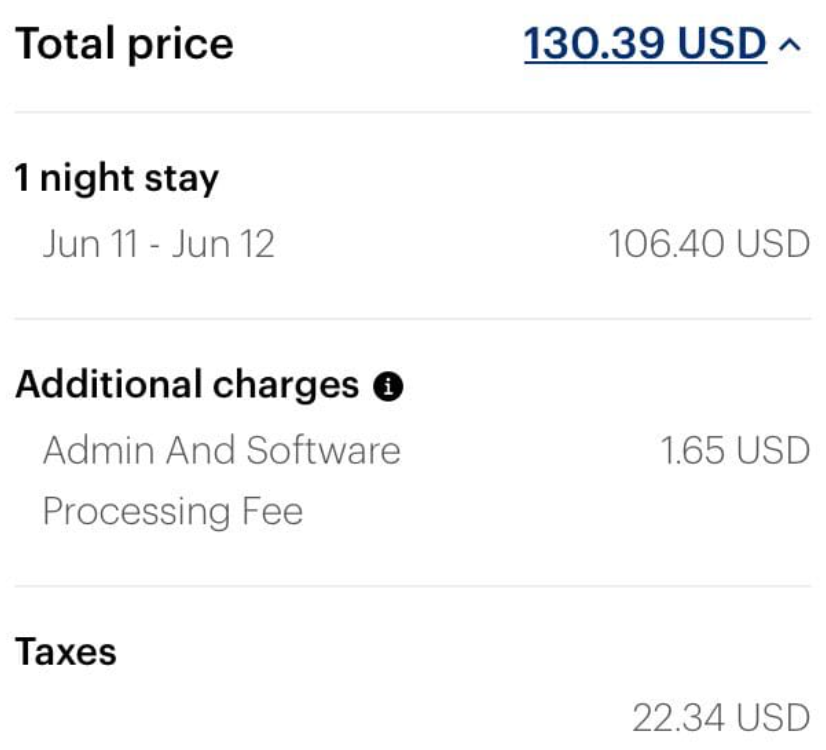The height and width of the screenshot is (750, 826).
Task: Click the 22.34 USD tax amount
Action: pyautogui.click(x=721, y=717)
